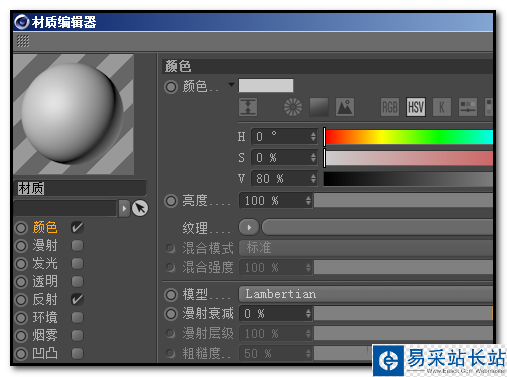Screen dimensions: 507x377
Task: Enable the 漫射 channel checkbox
Action: [x=77, y=246]
